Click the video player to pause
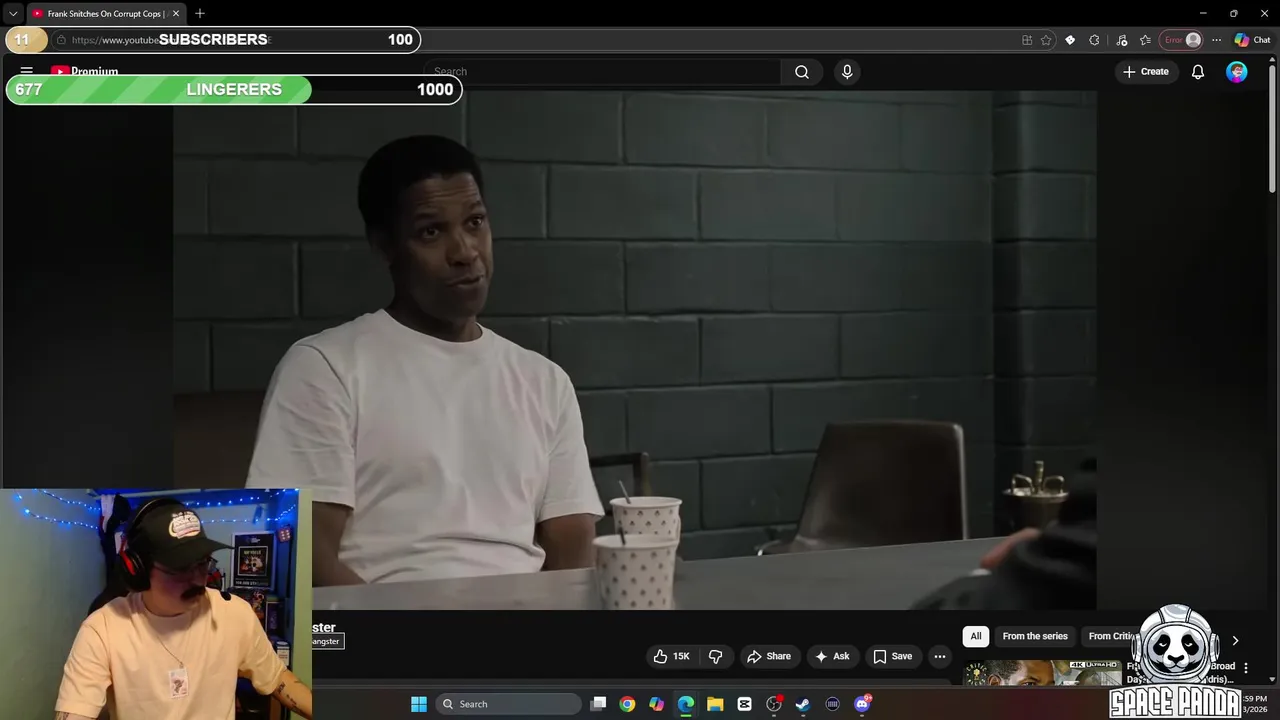 tap(635, 350)
